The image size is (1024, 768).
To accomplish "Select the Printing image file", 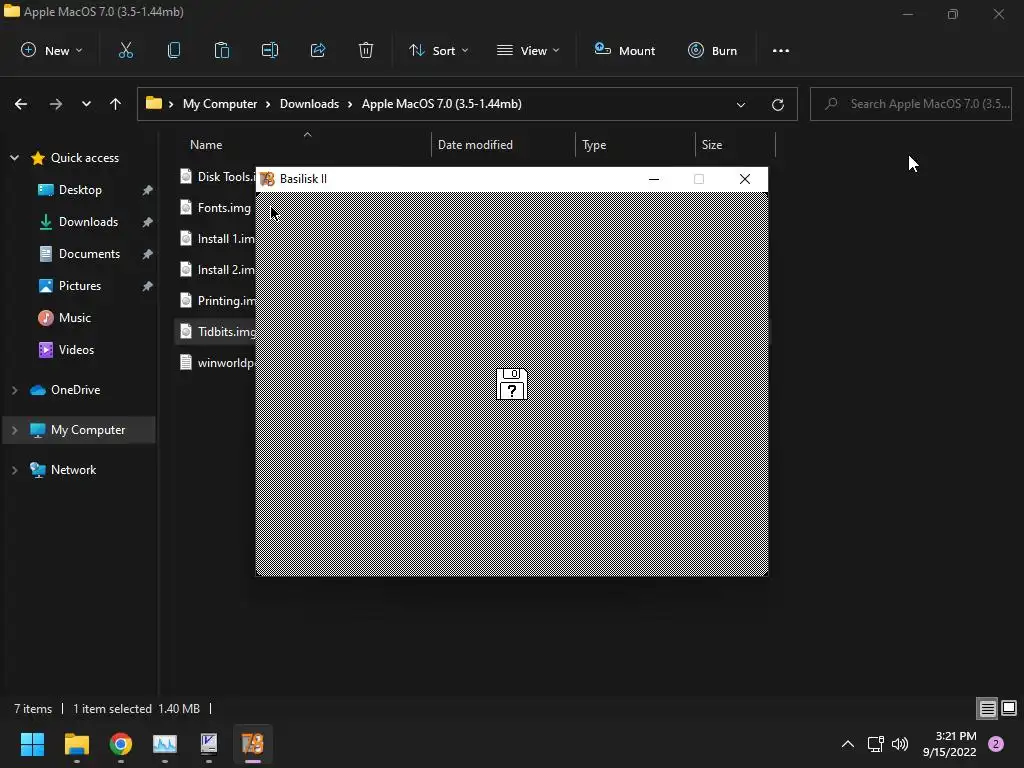I will (217, 300).
